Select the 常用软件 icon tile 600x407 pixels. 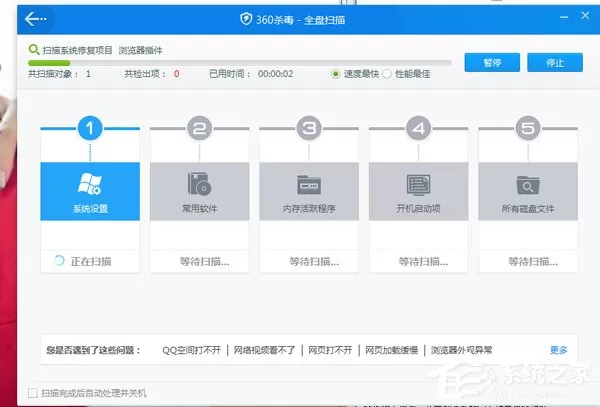click(x=199, y=191)
